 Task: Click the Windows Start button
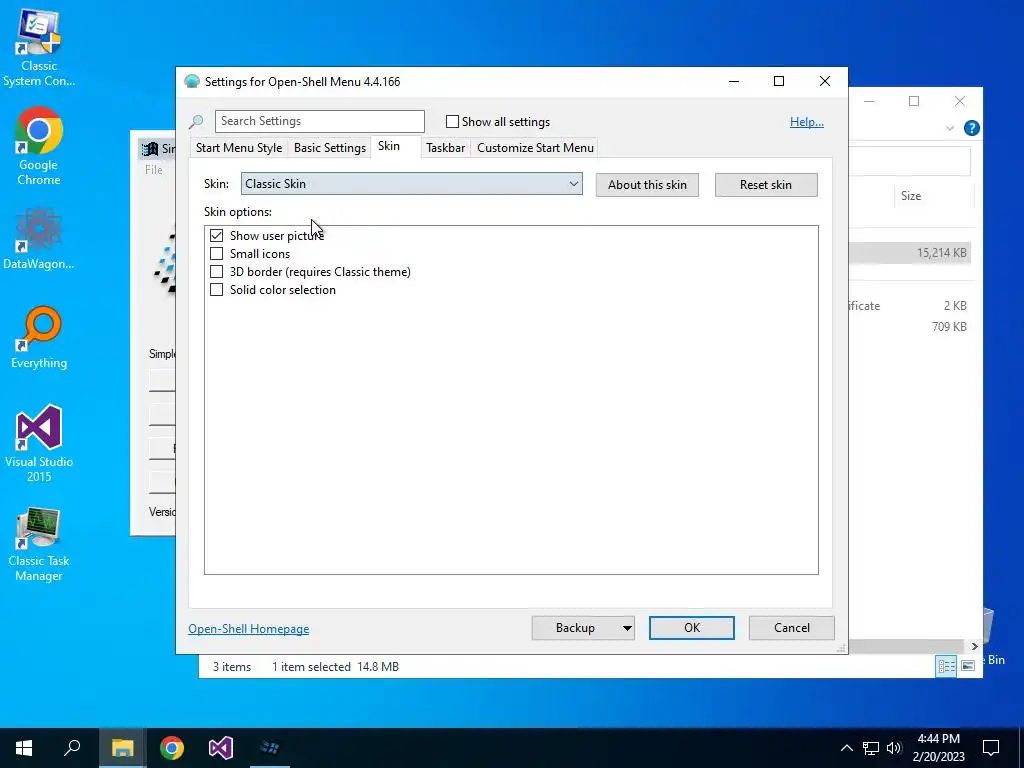coord(24,748)
